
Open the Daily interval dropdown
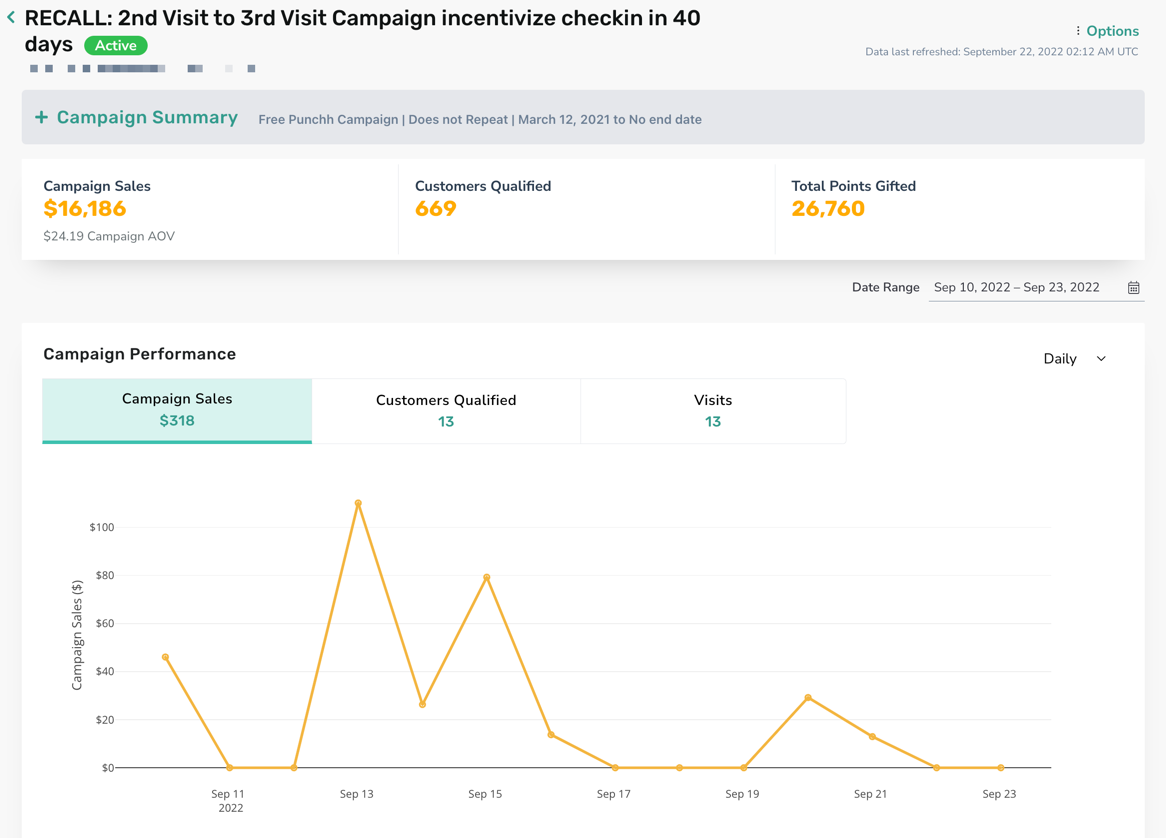[x=1075, y=358]
